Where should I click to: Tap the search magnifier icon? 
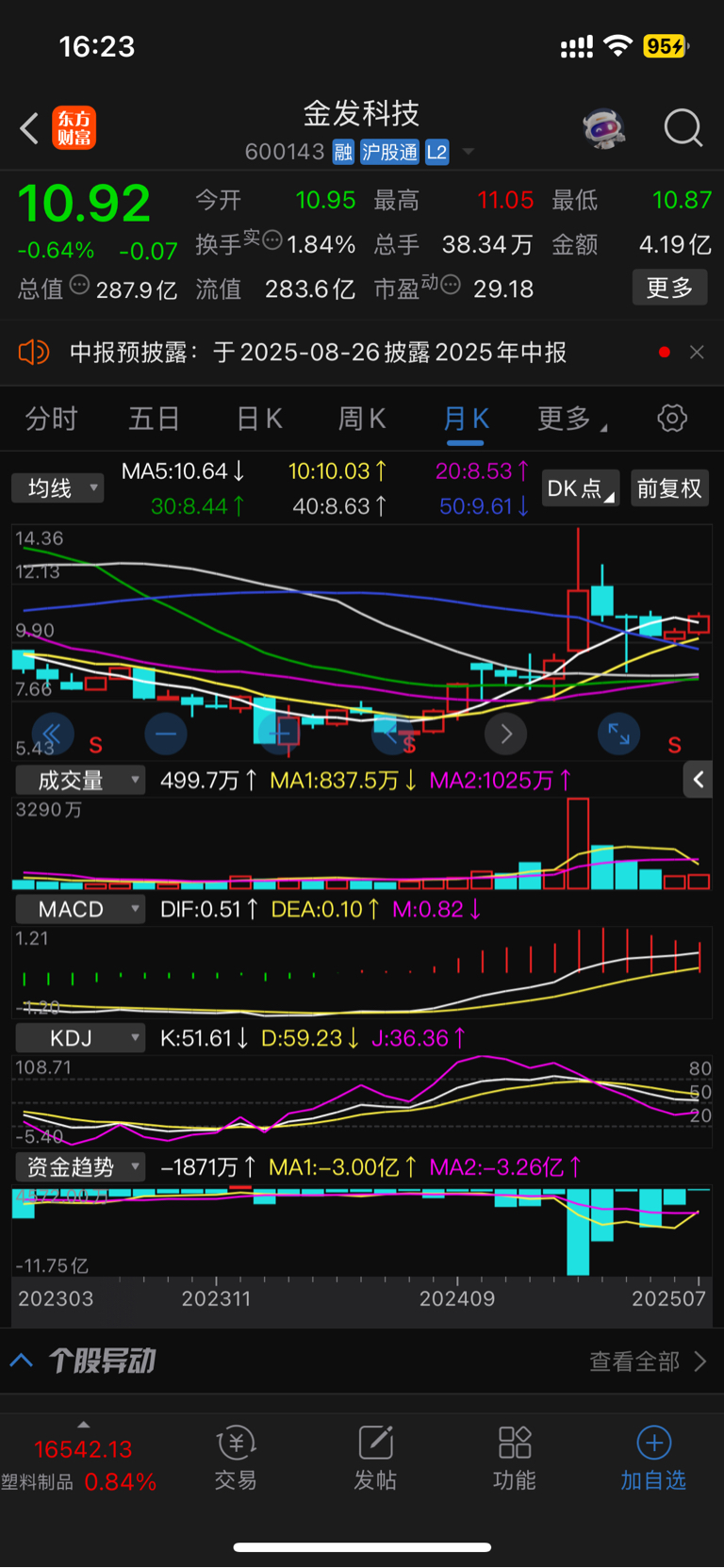pos(683,128)
